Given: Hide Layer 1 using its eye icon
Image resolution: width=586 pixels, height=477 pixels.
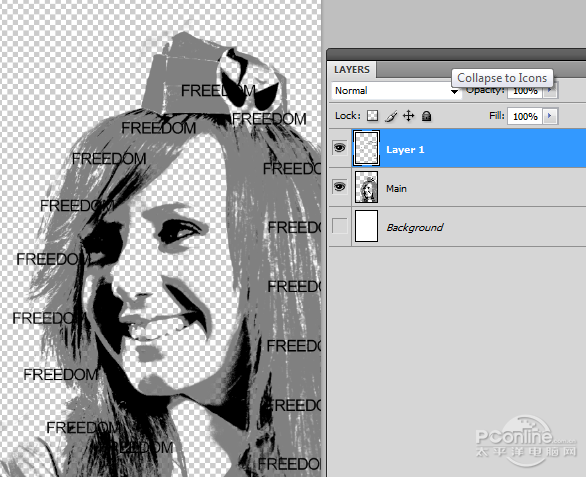Looking at the screenshot, I should click(339, 148).
